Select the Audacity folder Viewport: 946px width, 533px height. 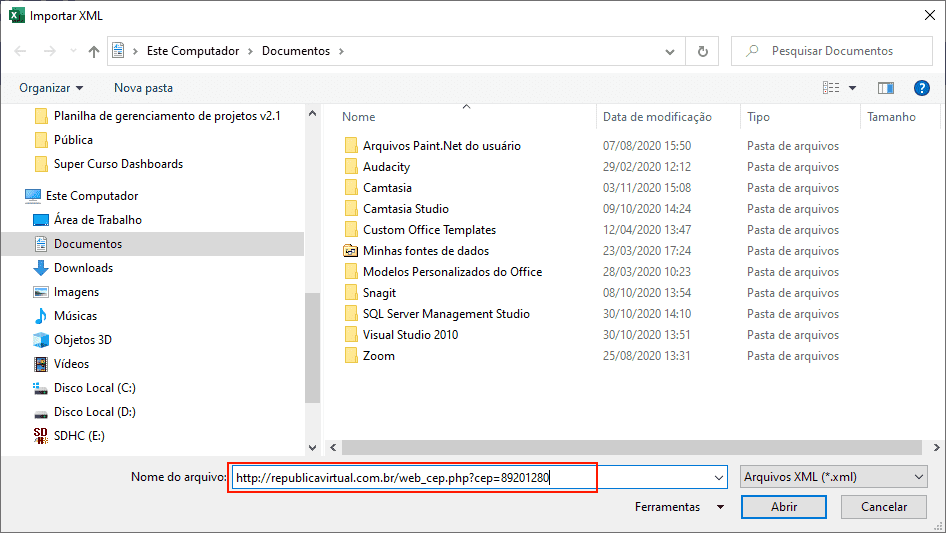386,167
